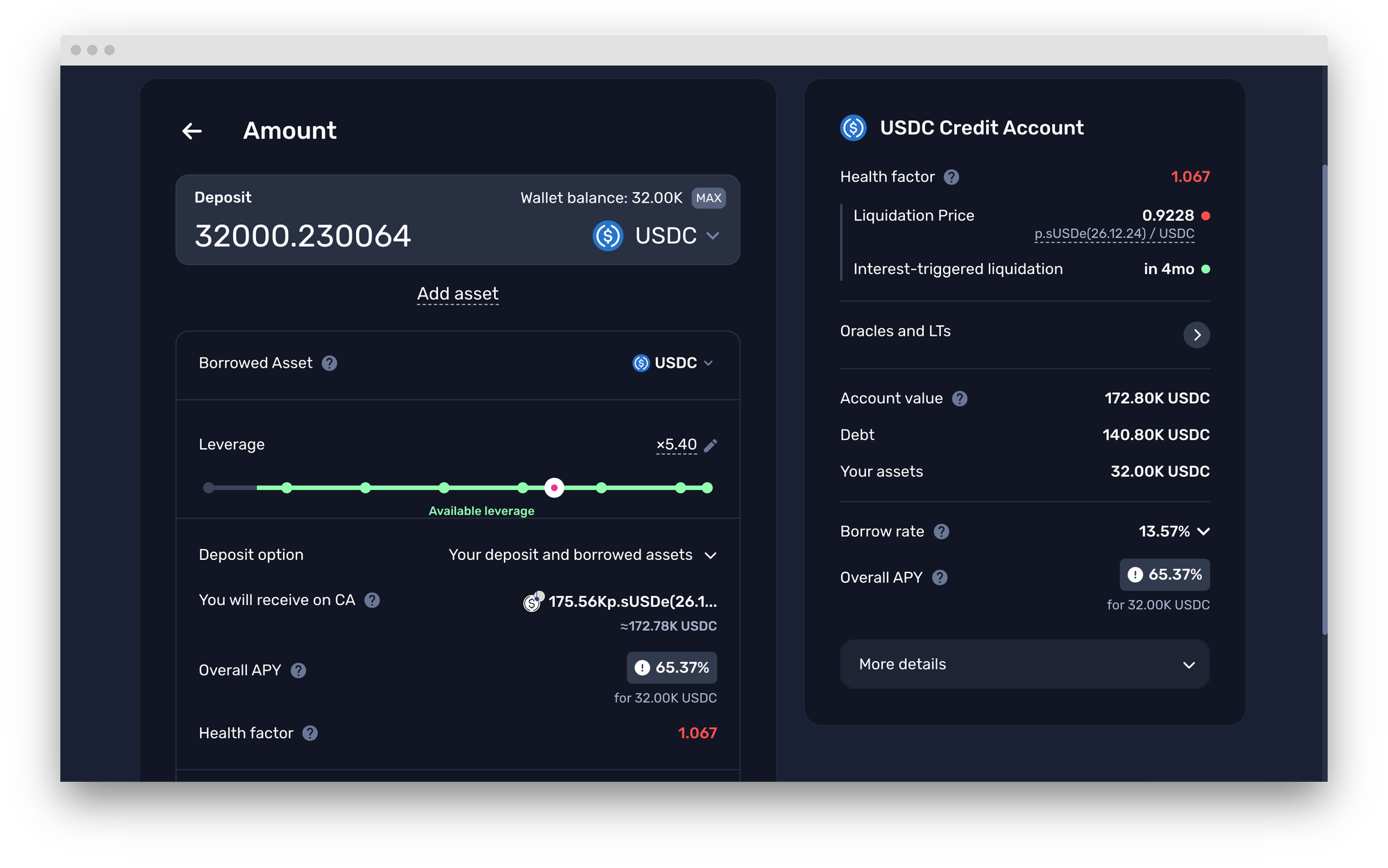Click help icon beside left panel Overall APY
Screen dimensions: 1388x868
pyautogui.click(x=298, y=670)
